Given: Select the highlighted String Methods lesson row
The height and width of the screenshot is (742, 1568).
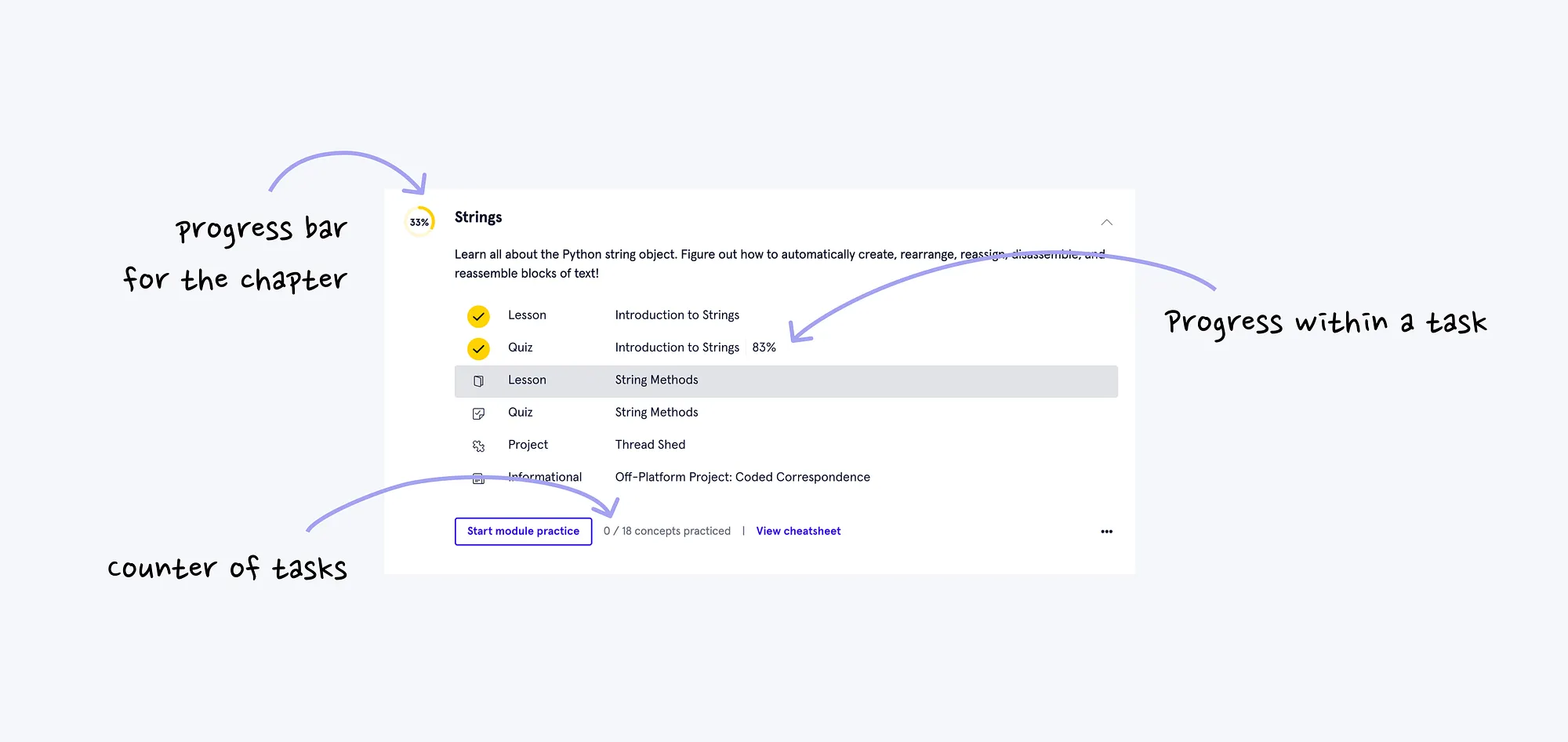Looking at the screenshot, I should [x=786, y=381].
